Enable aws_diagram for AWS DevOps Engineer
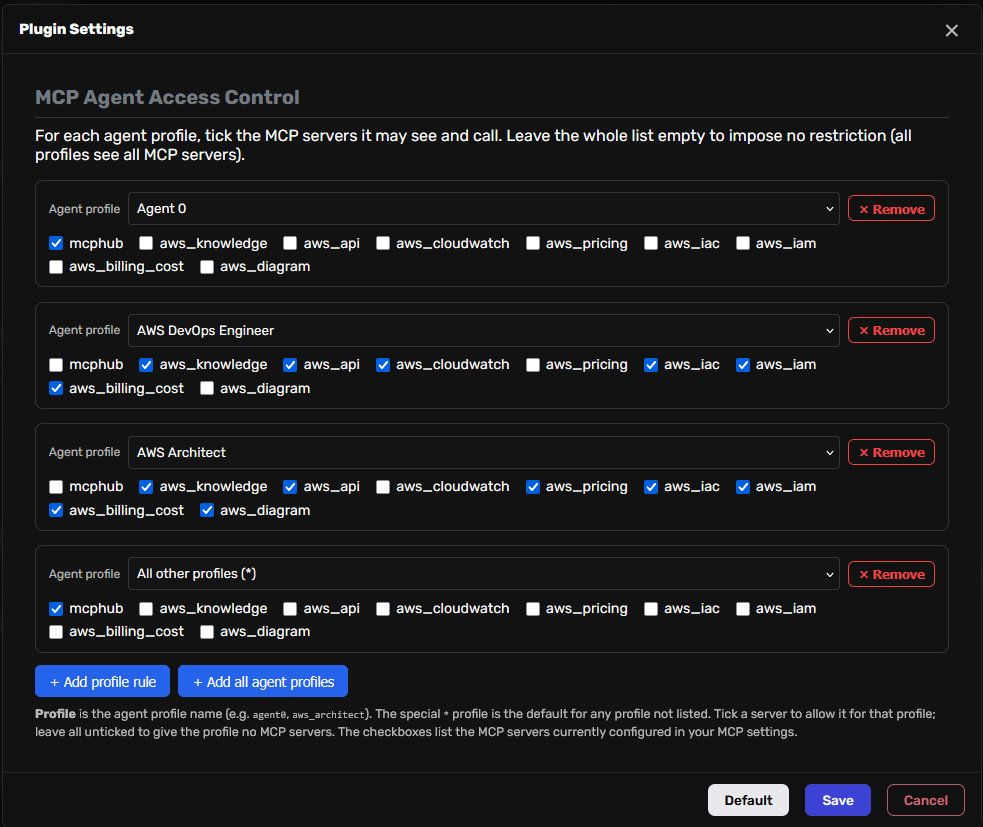This screenshot has width=983, height=827. (207, 388)
